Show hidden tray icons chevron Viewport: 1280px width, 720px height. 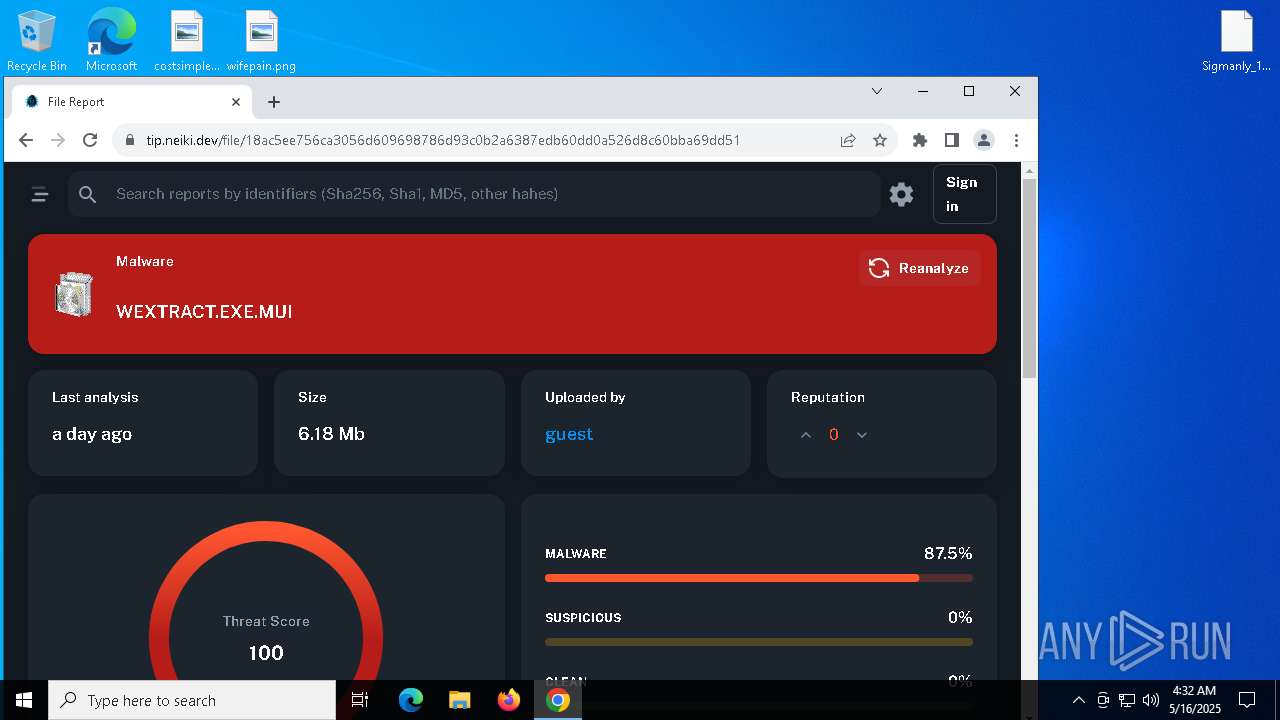pos(1078,700)
